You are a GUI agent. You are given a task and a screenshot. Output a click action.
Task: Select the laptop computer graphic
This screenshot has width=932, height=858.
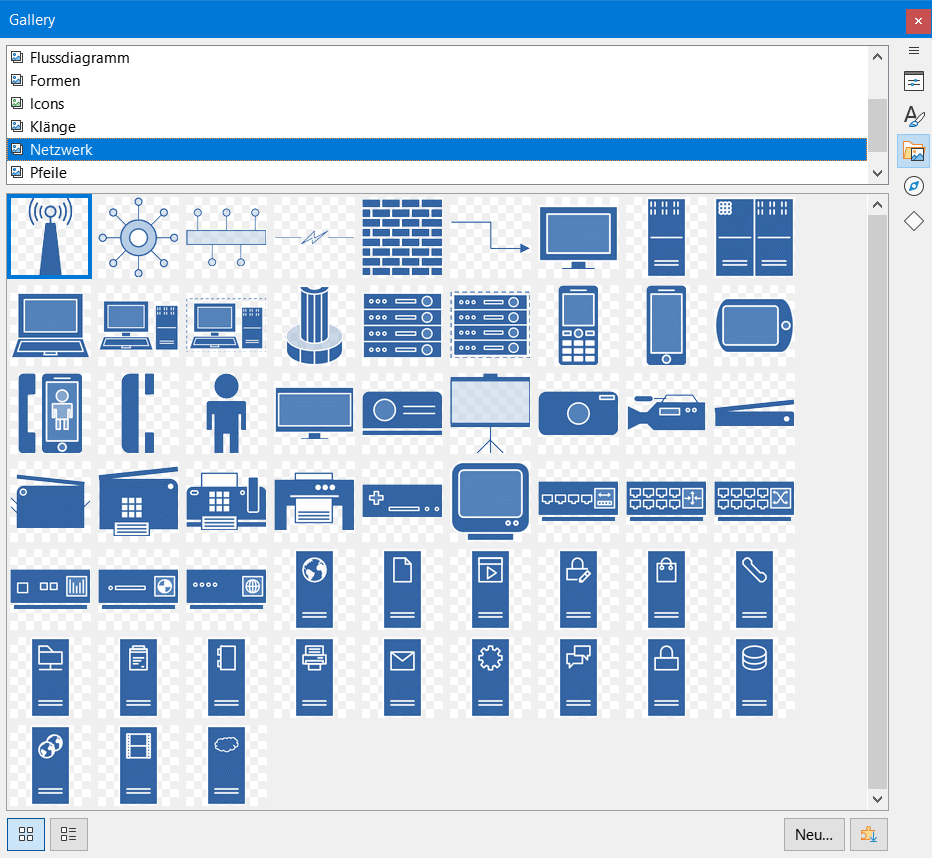coord(50,325)
